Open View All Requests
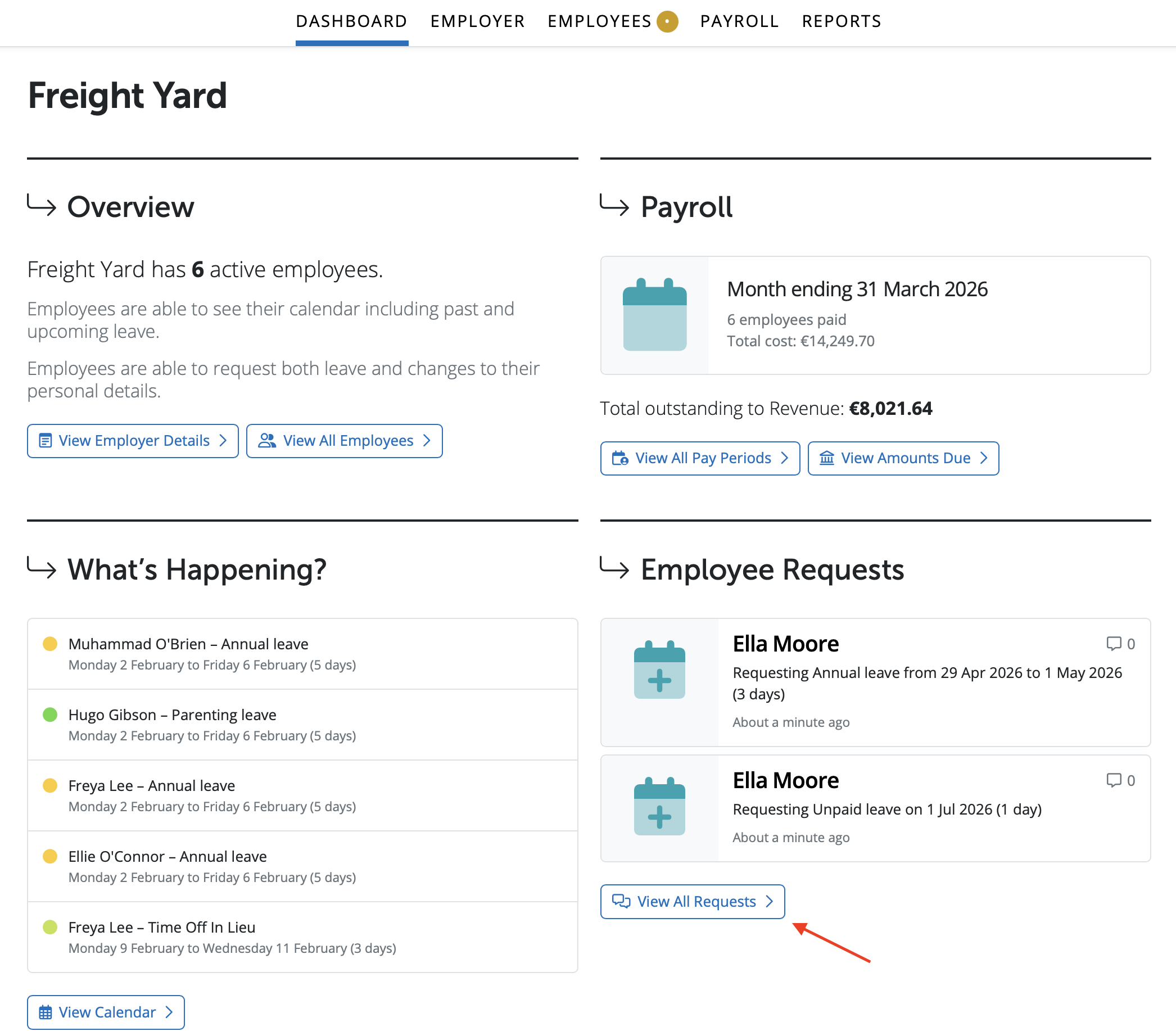This screenshot has height=1031, width=1176. click(x=692, y=901)
